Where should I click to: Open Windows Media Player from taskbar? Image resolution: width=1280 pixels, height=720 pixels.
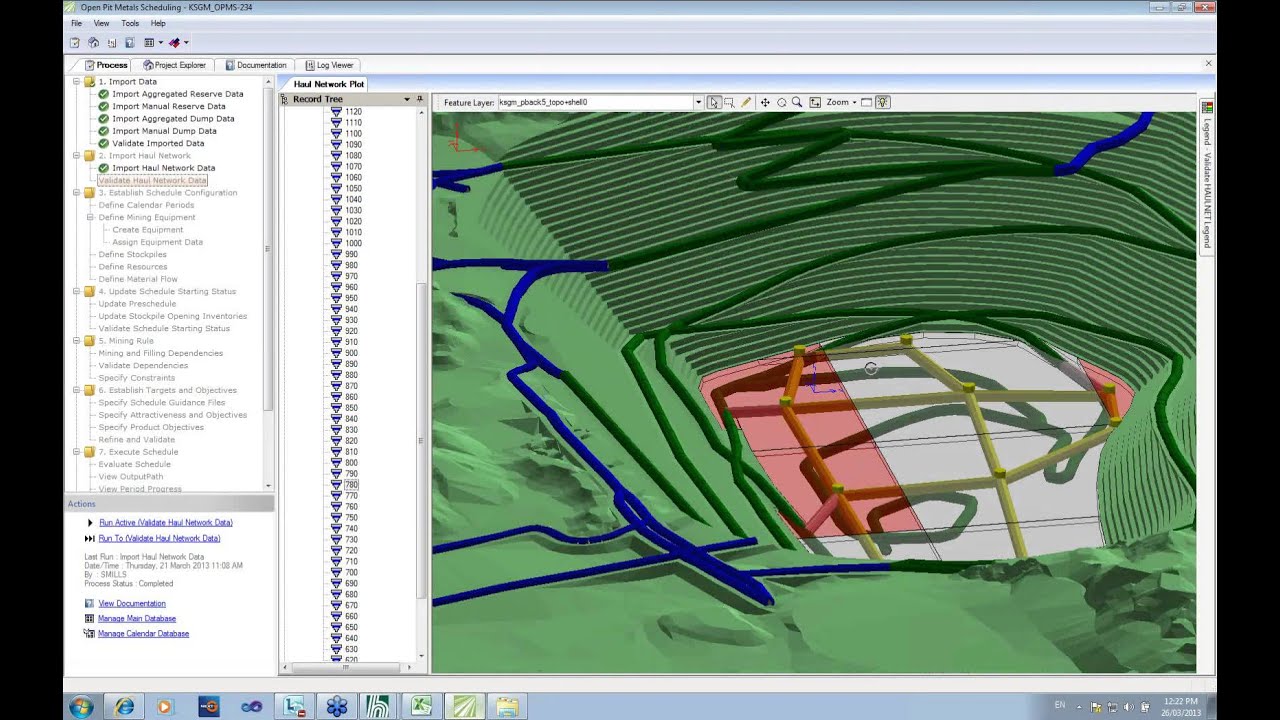[x=165, y=707]
